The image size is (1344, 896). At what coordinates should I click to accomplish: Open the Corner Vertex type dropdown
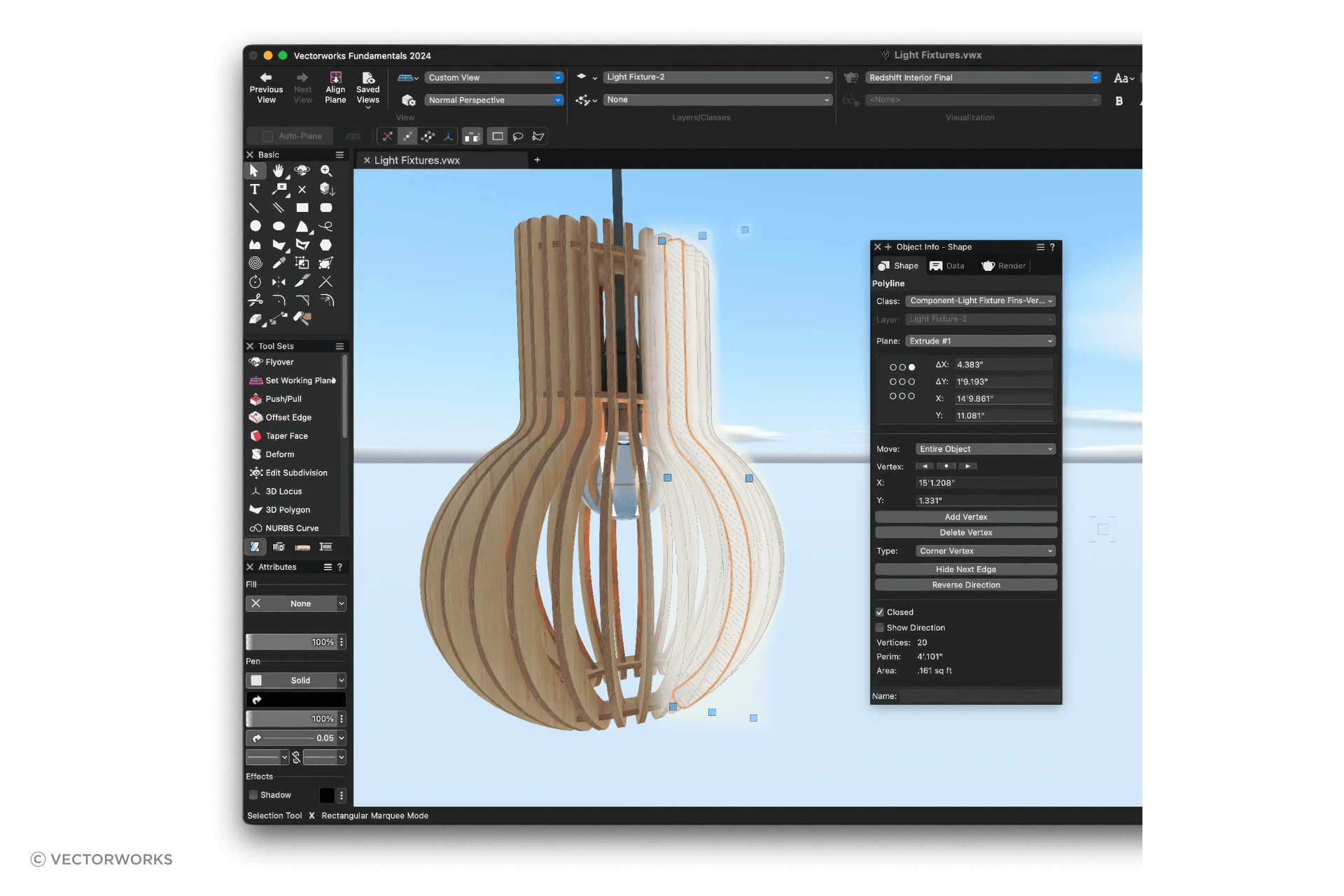tap(986, 552)
